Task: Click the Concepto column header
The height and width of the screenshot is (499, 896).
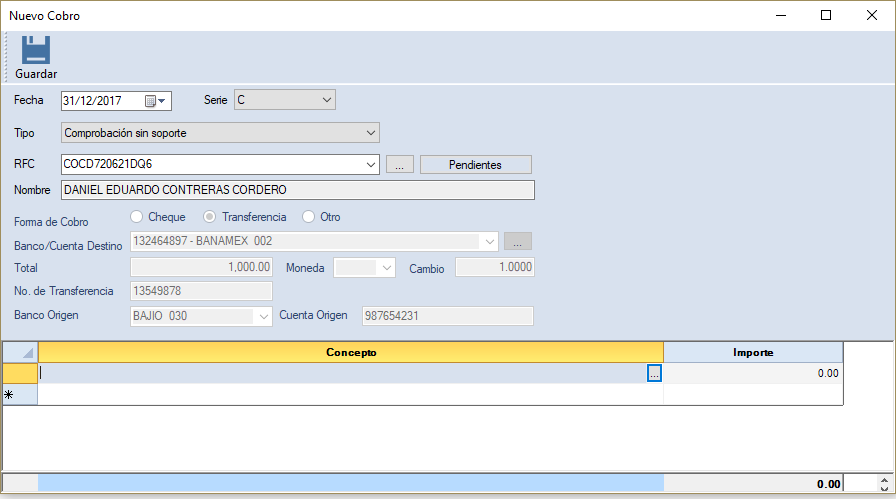Action: (350, 352)
